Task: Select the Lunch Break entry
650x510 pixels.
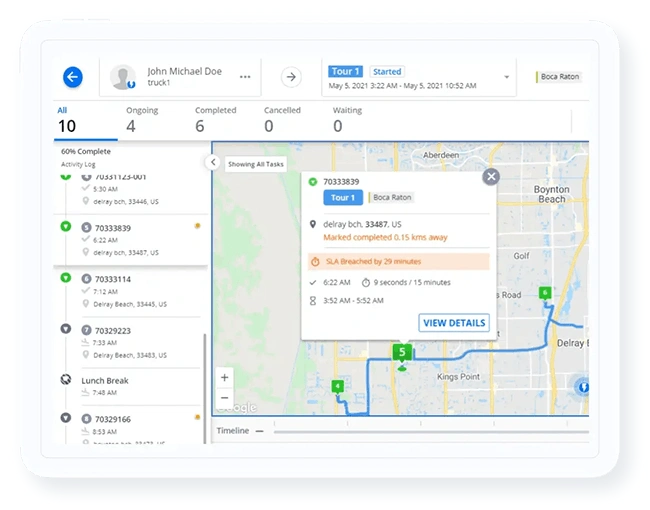Action: tap(131, 386)
